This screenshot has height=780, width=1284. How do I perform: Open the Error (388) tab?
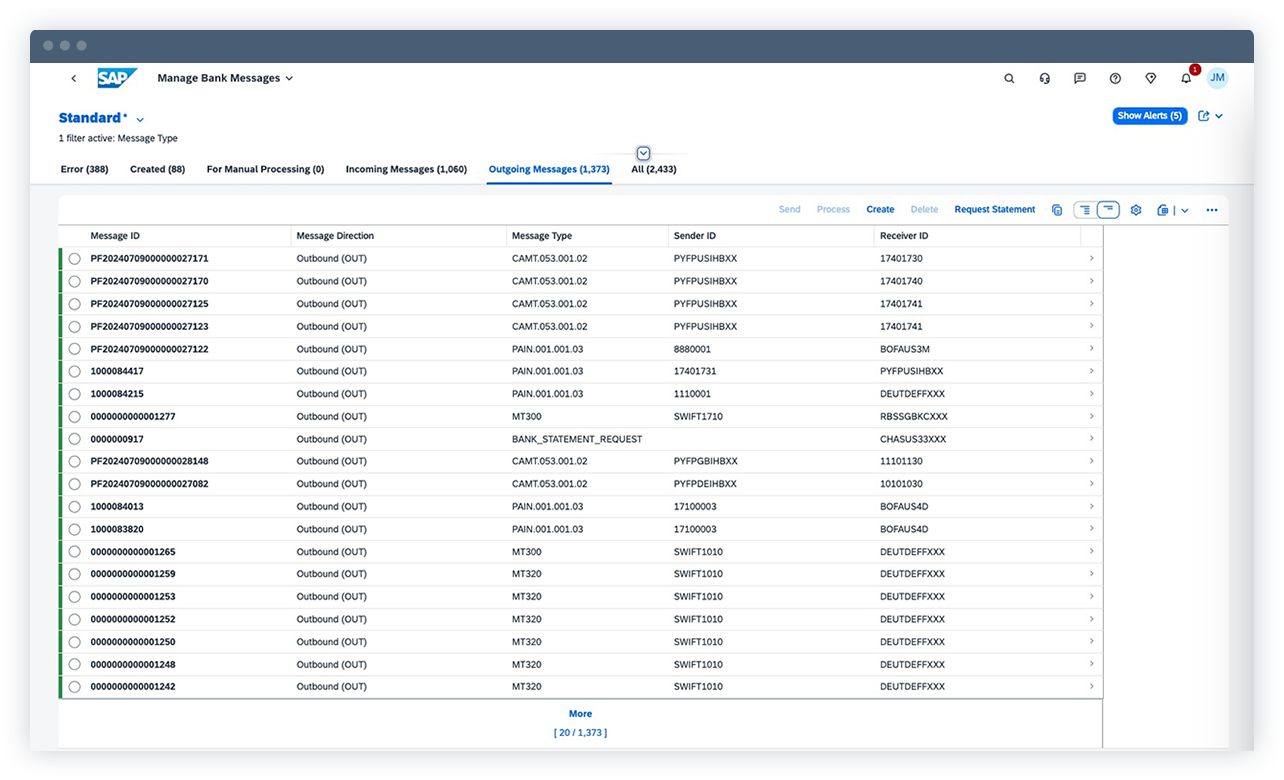pos(84,169)
